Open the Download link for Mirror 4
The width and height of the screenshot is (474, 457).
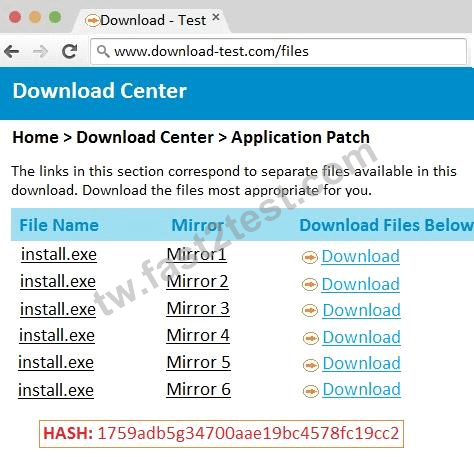pos(361,337)
